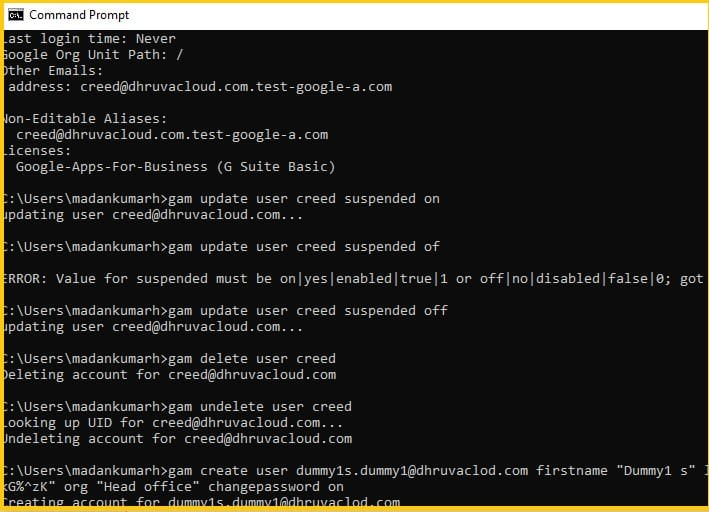Select the 'Other Emails:' line
Screen dimensions: 709x512
tap(52, 70)
